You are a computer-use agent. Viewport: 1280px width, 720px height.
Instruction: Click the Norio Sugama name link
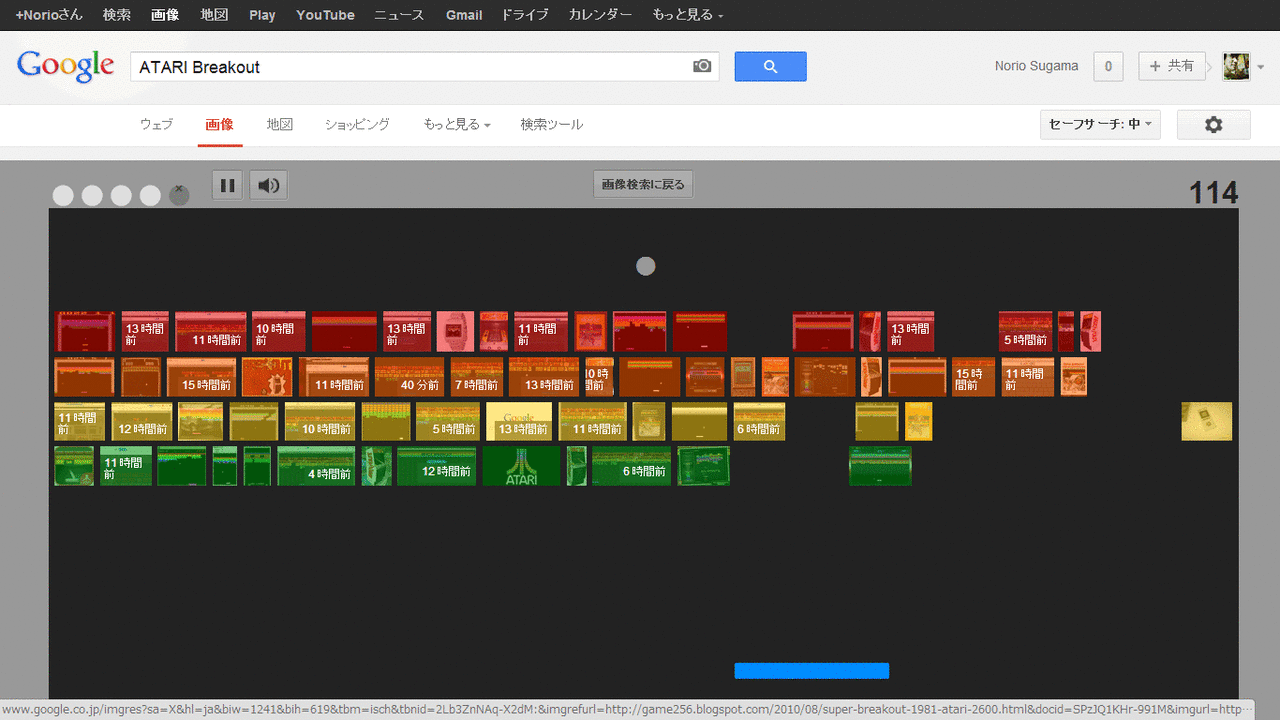point(1036,66)
